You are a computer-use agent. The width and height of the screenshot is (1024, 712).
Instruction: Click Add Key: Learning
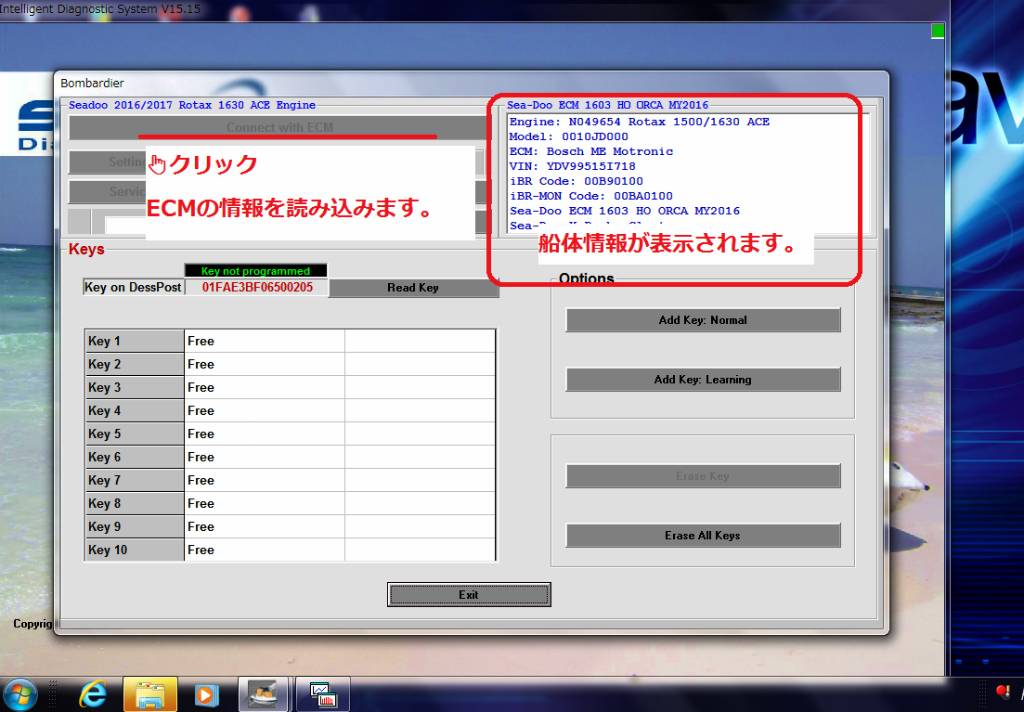click(x=703, y=380)
